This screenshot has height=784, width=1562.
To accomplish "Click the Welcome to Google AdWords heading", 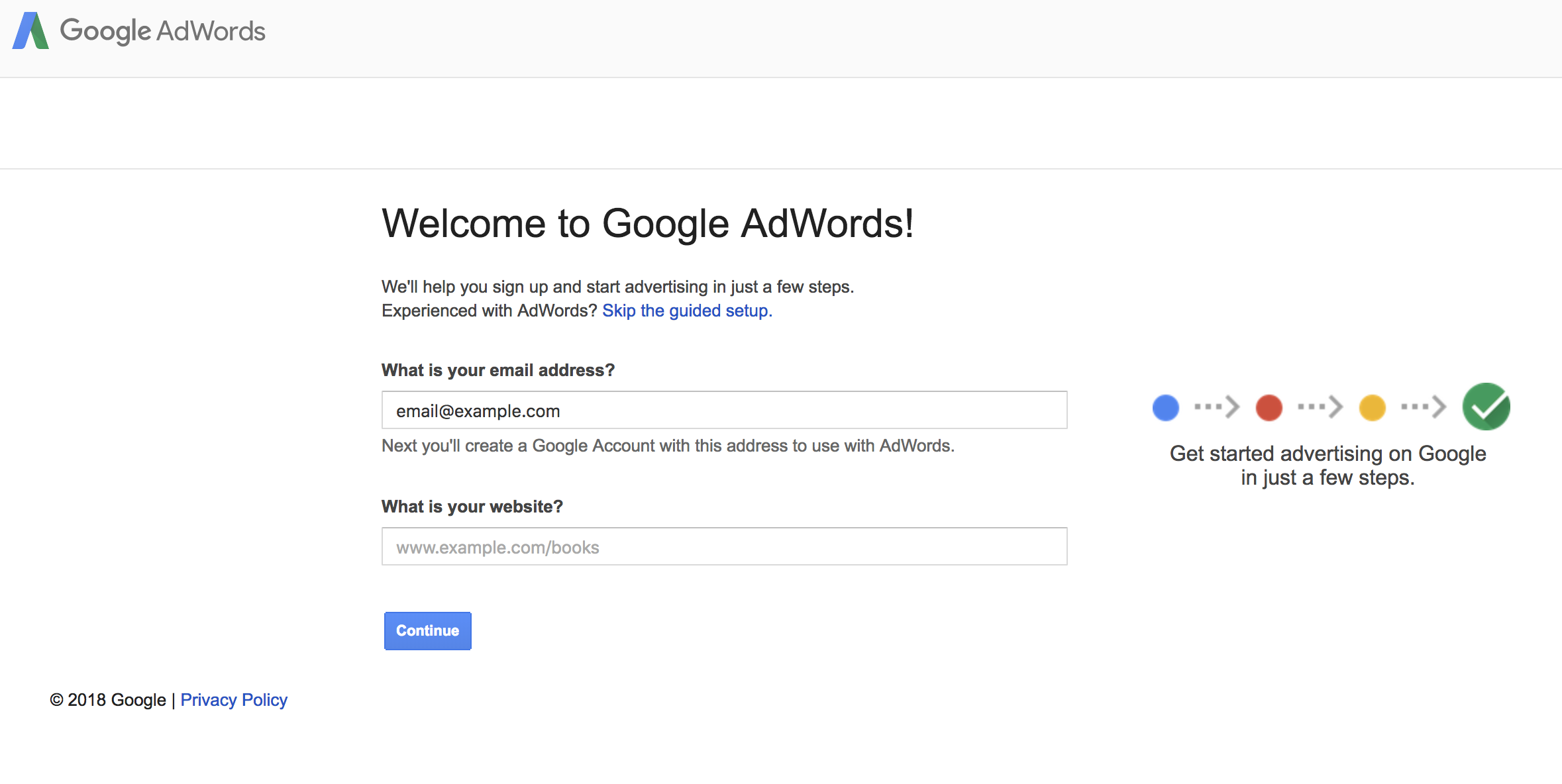I will 647,223.
